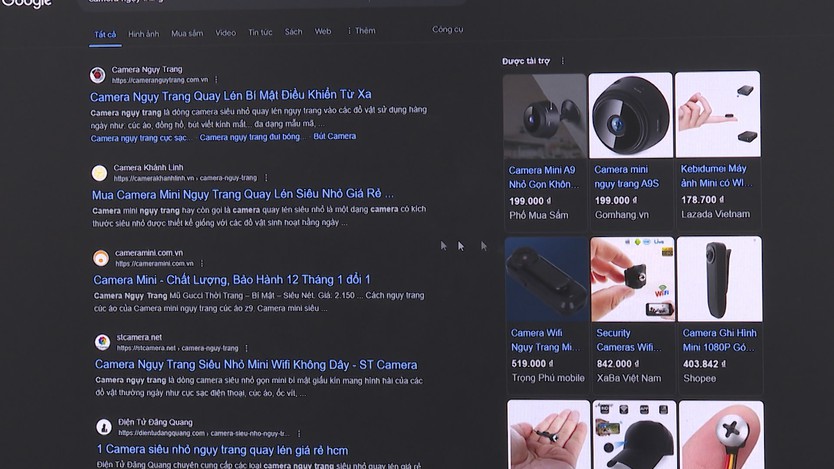Select Security Cameras Wifi product image
Viewport: 834px width, 469px height.
click(x=632, y=279)
